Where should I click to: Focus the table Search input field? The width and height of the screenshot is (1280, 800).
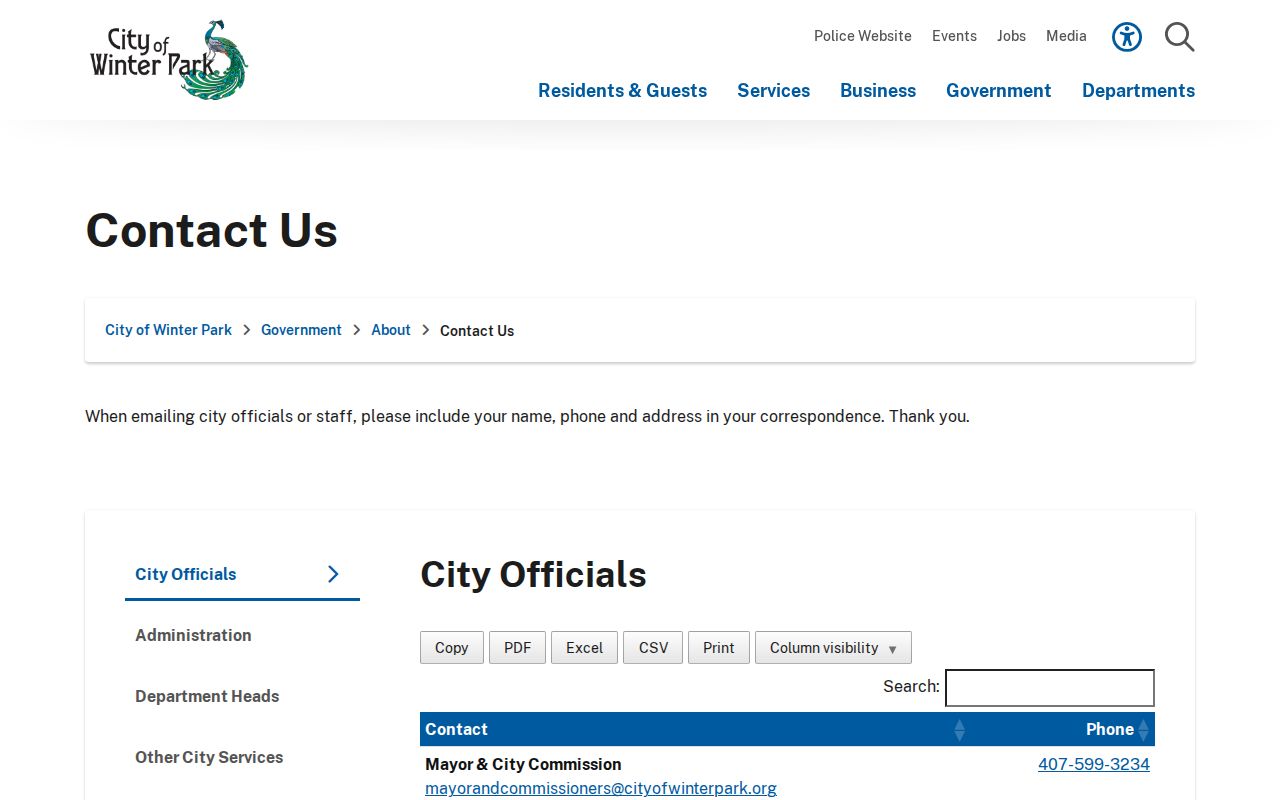click(x=1050, y=688)
